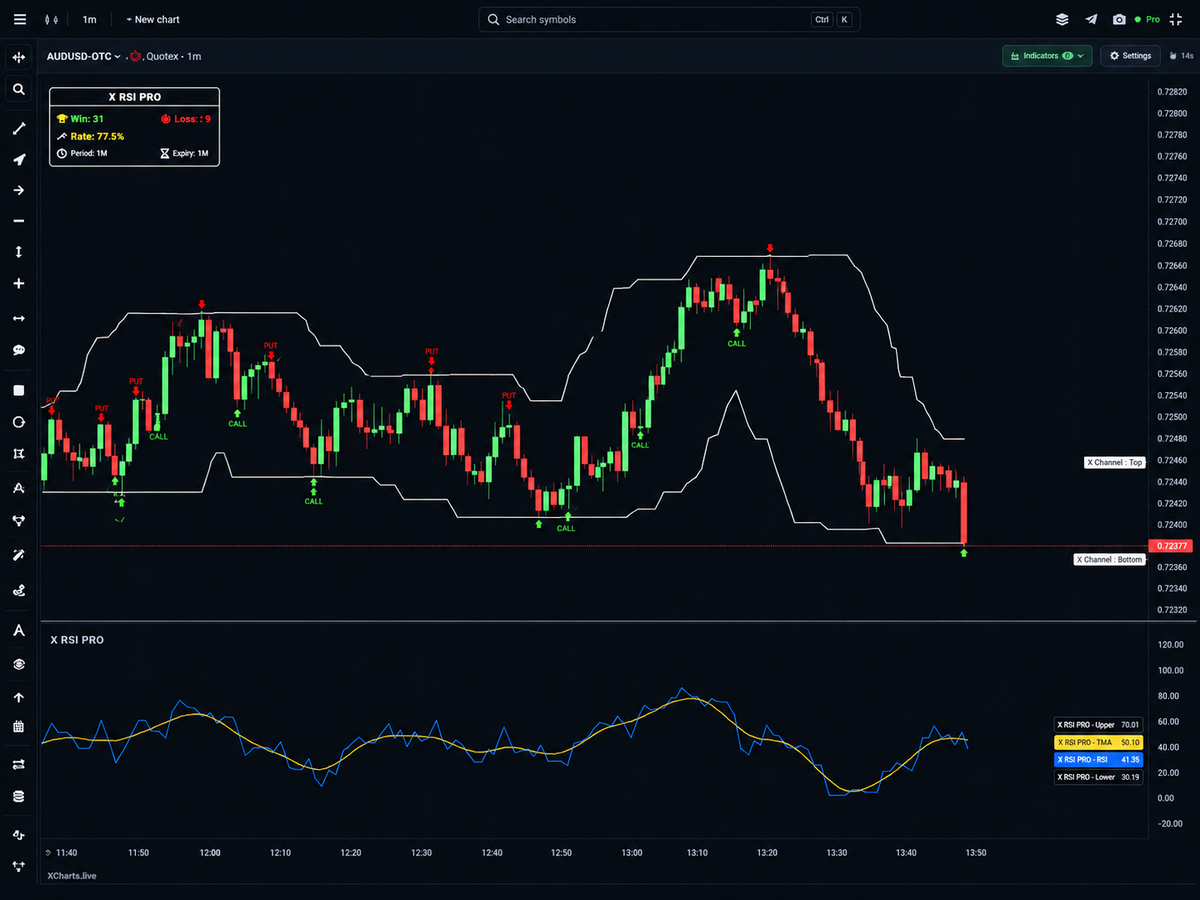Click X RSI PRO - TMA 50.10 label
Screen dimensions: 1200x900
[x=1099, y=743]
